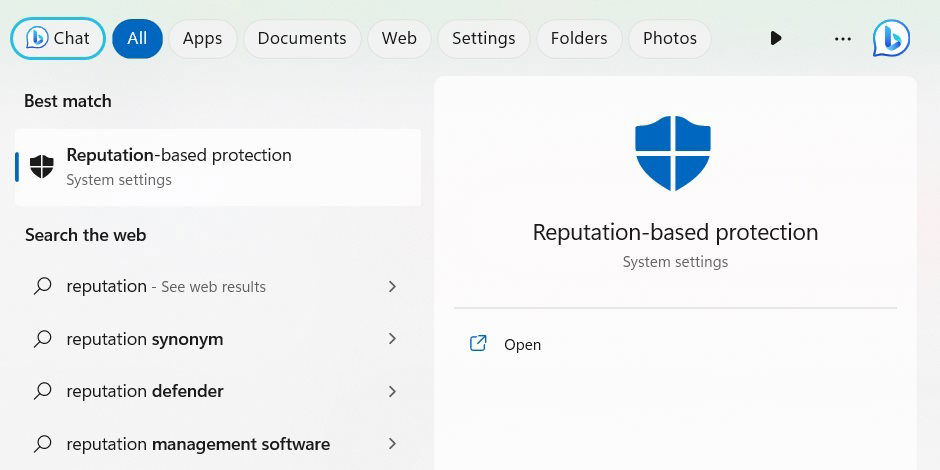Screen dimensions: 940x470
Task: Click the Chat button with Bing logo
Action: [58, 38]
